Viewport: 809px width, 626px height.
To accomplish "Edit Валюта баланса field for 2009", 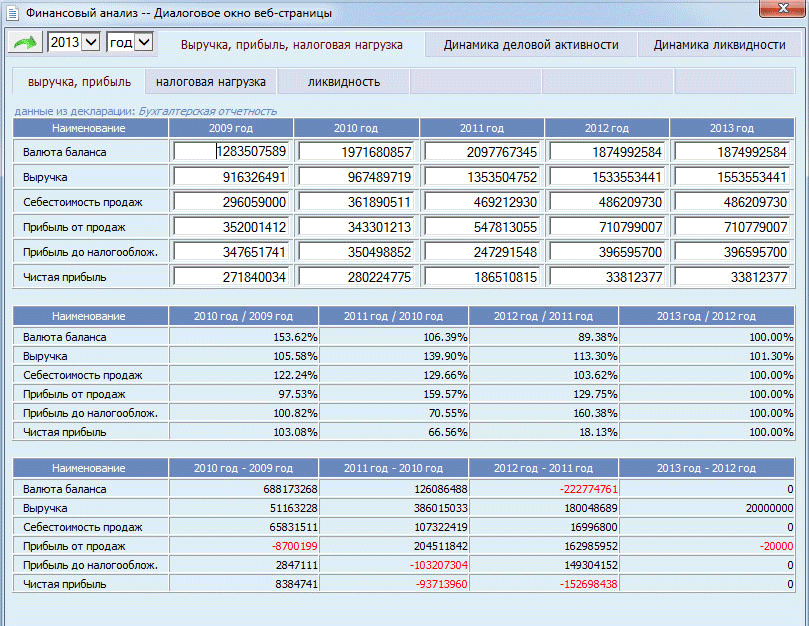I will coord(231,152).
